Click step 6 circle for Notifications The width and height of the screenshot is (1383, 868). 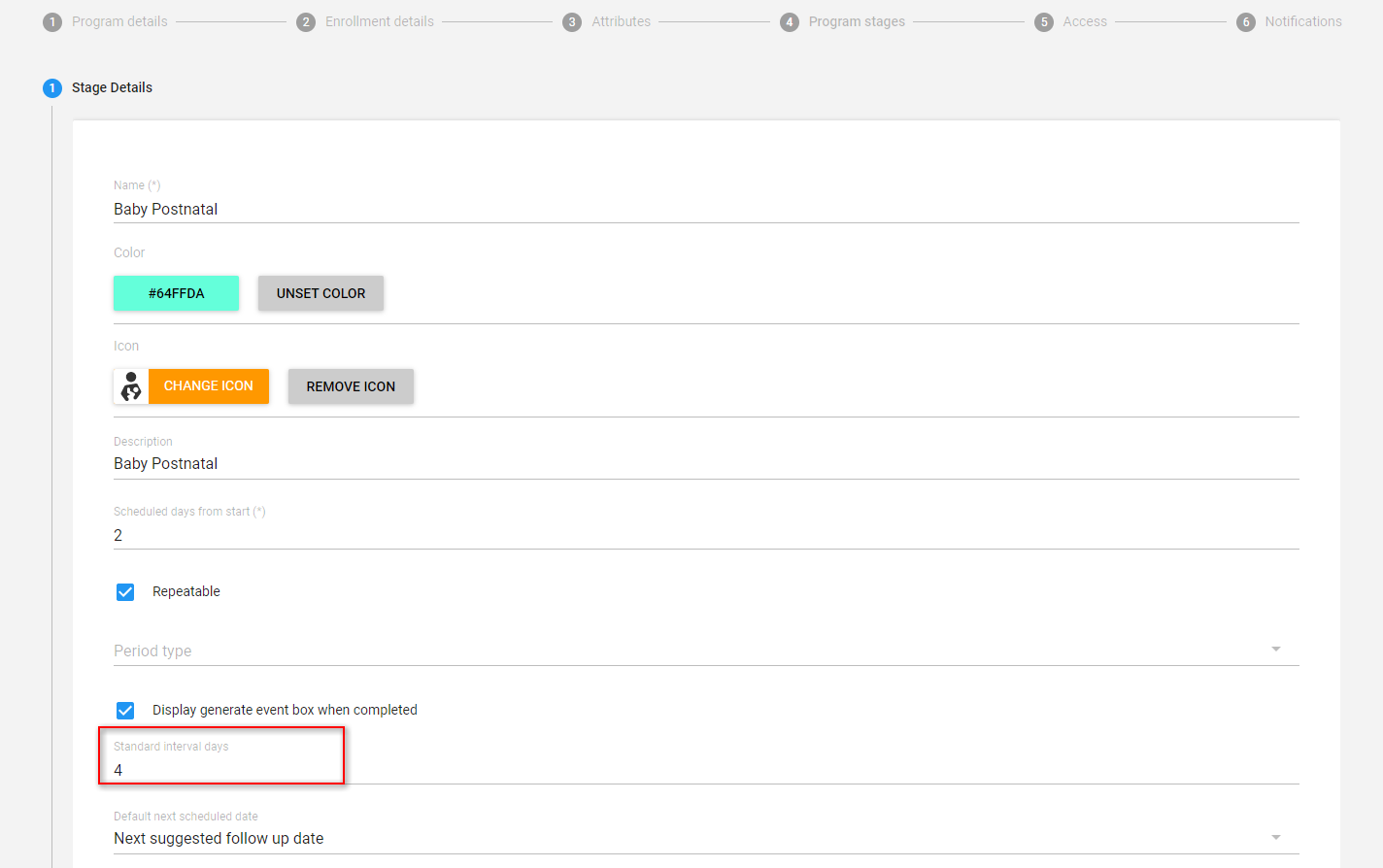pyautogui.click(x=1246, y=22)
